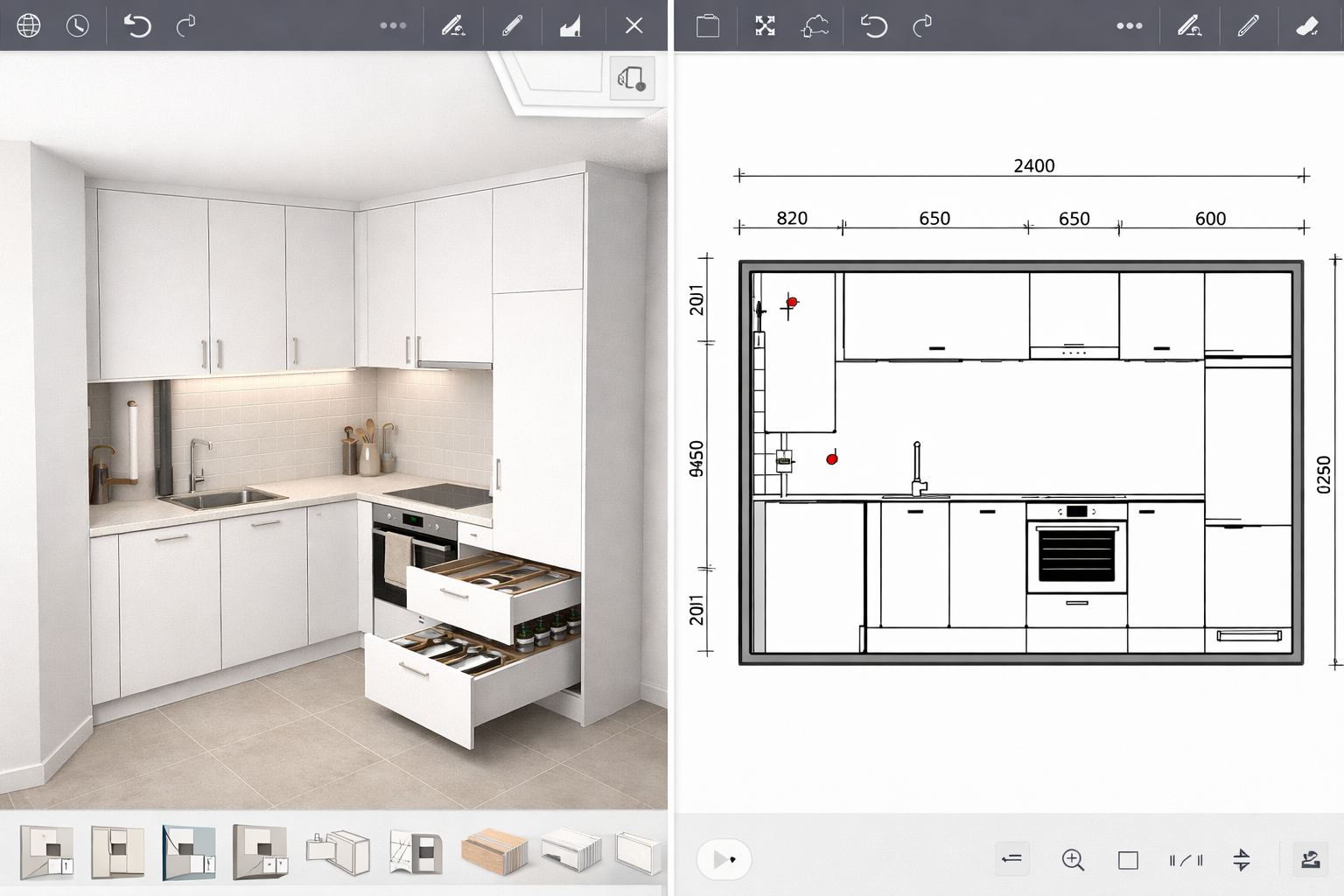Click the 0250 dimension on the right side
The image size is (1344, 896).
[x=1324, y=474]
